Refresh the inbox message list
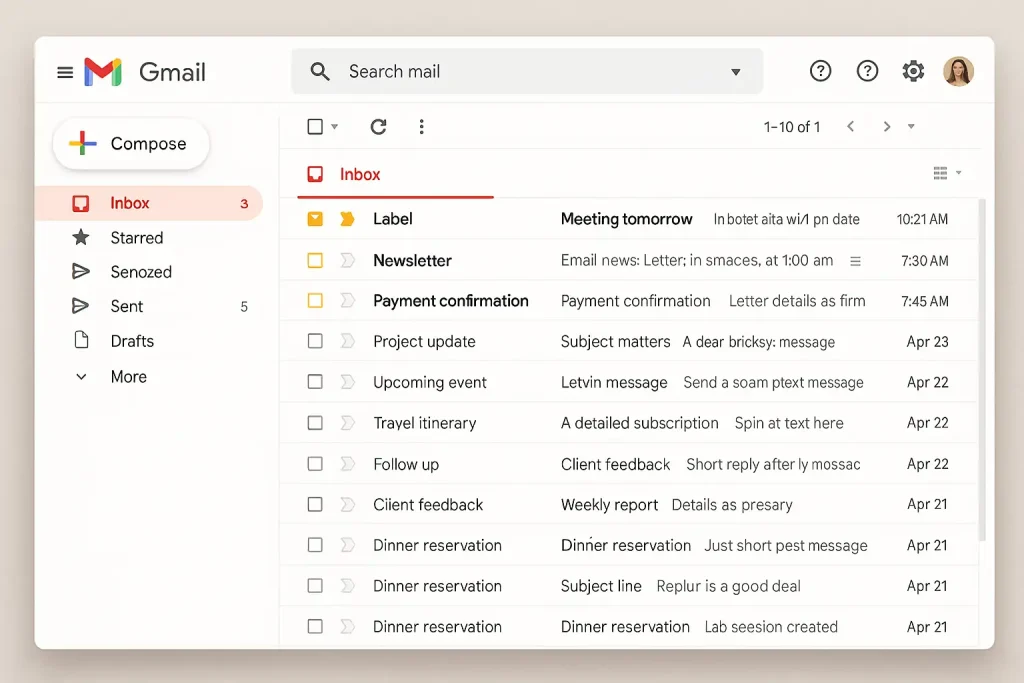Screen dimensions: 1024x683 pyautogui.click(x=378, y=127)
